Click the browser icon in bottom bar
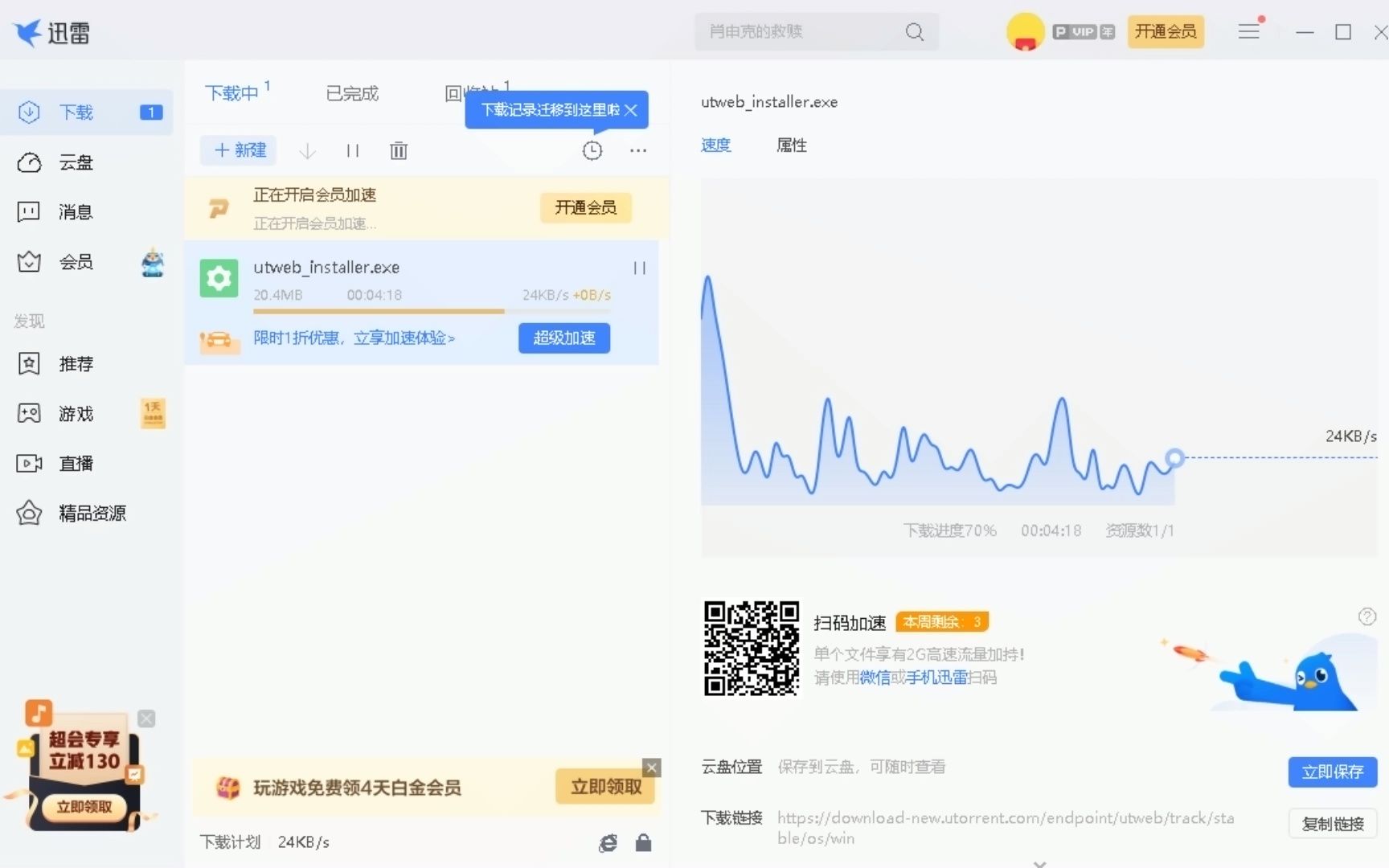This screenshot has width=1389, height=868. (x=608, y=842)
